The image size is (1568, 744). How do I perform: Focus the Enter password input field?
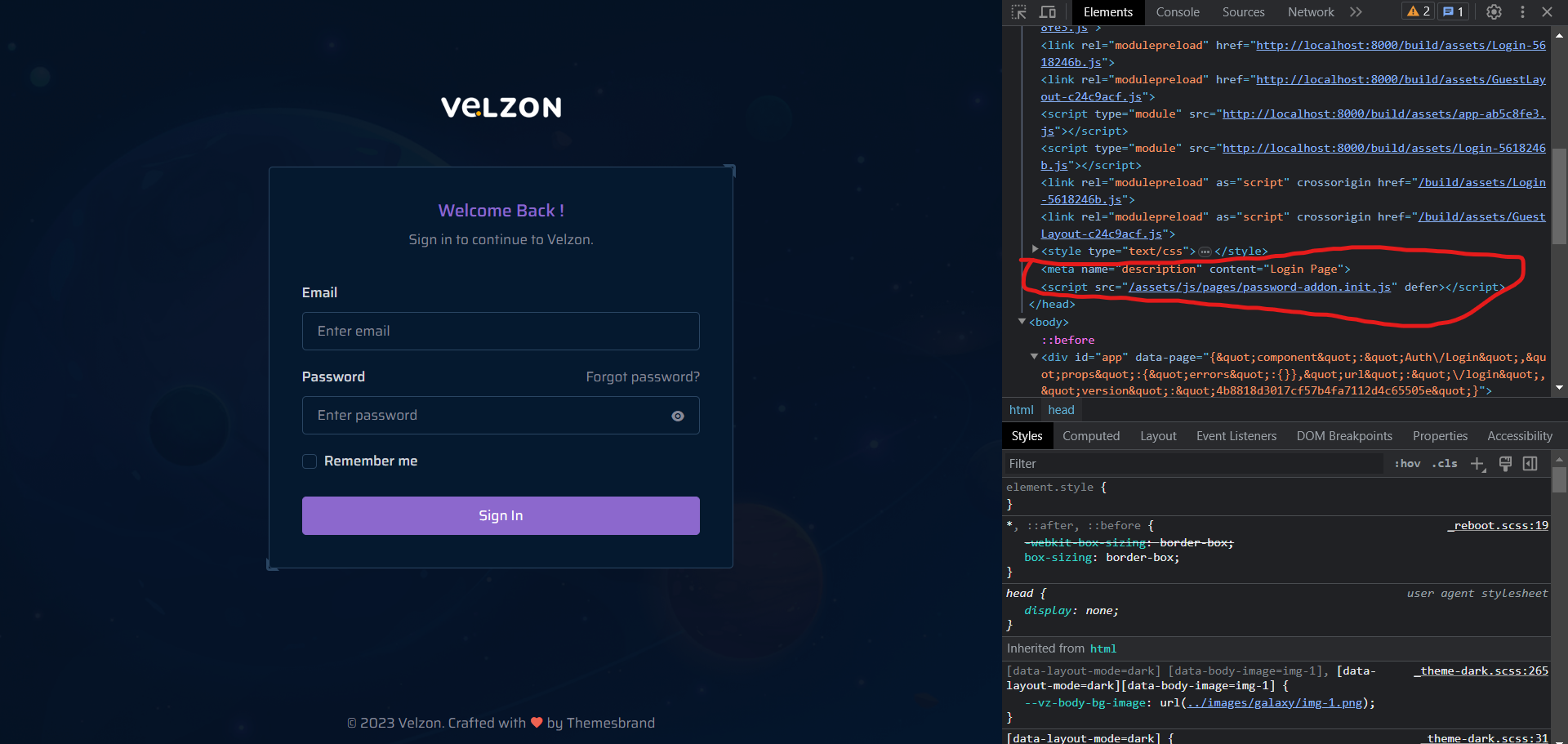point(501,415)
